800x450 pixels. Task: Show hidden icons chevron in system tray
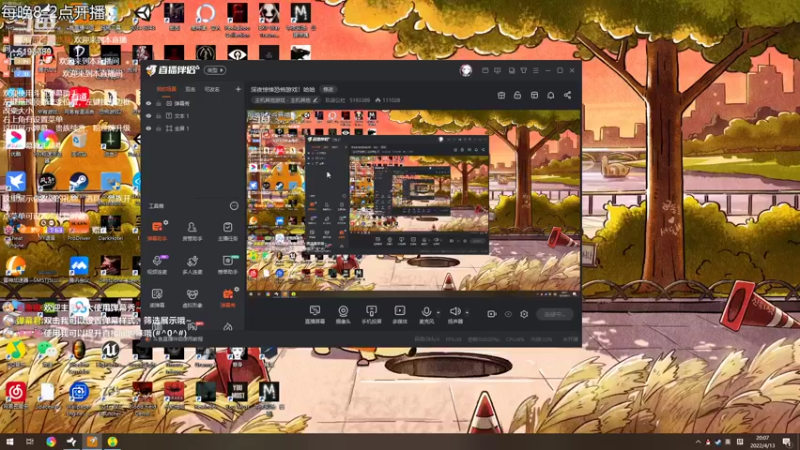(697, 442)
